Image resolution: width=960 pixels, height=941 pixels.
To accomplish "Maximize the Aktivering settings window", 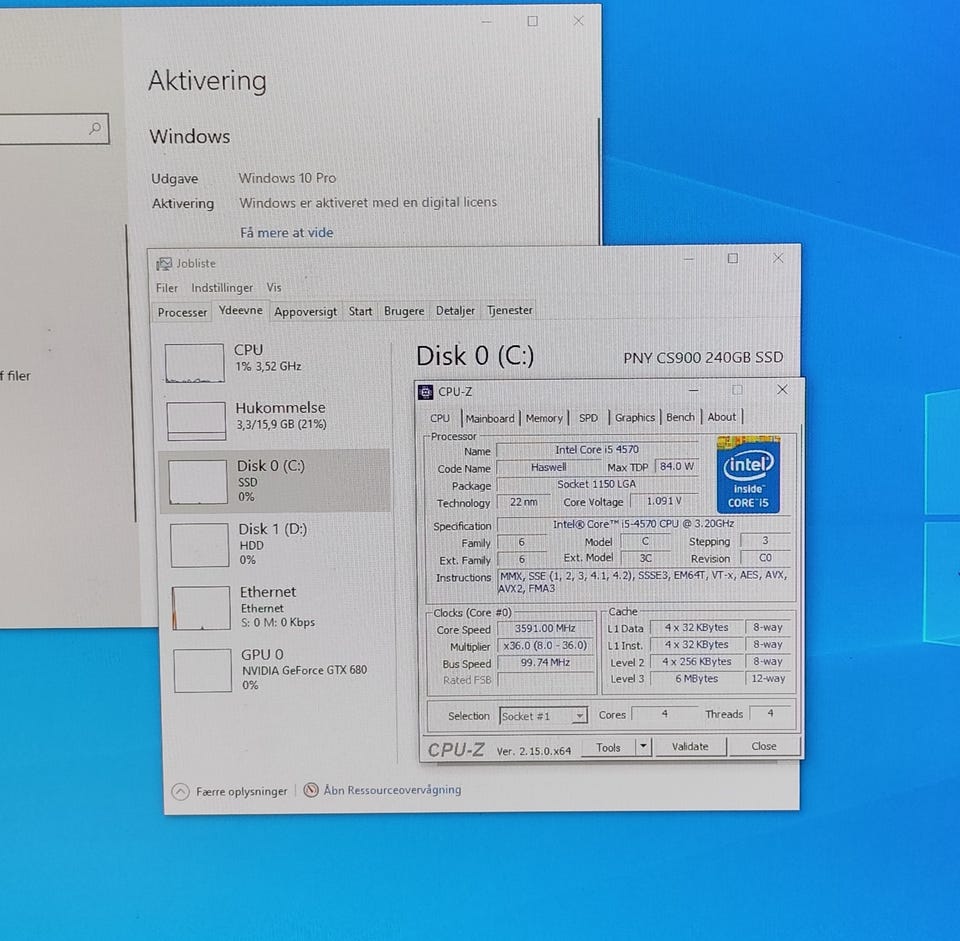I will (x=532, y=21).
